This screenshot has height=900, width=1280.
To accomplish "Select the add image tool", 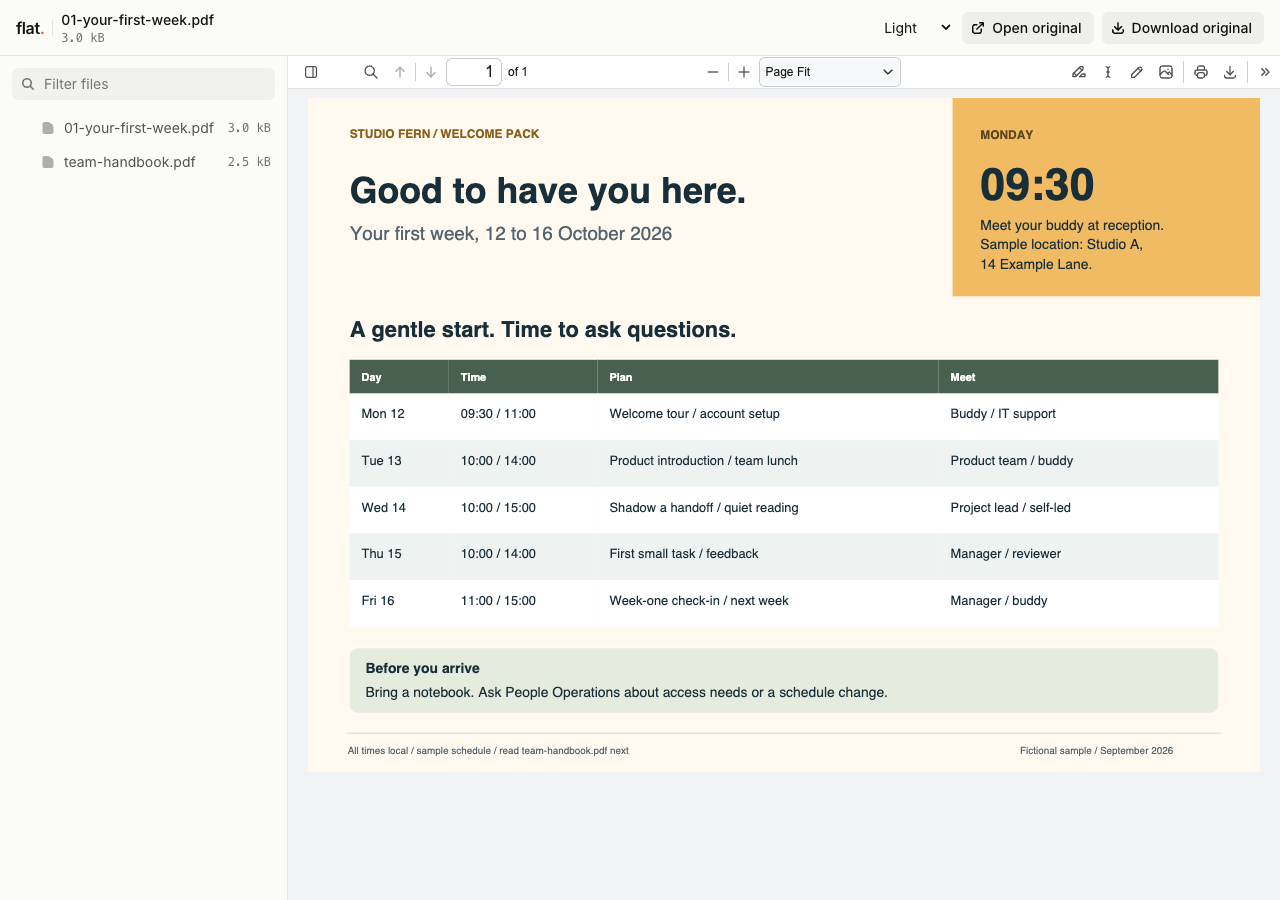I will click(x=1166, y=72).
